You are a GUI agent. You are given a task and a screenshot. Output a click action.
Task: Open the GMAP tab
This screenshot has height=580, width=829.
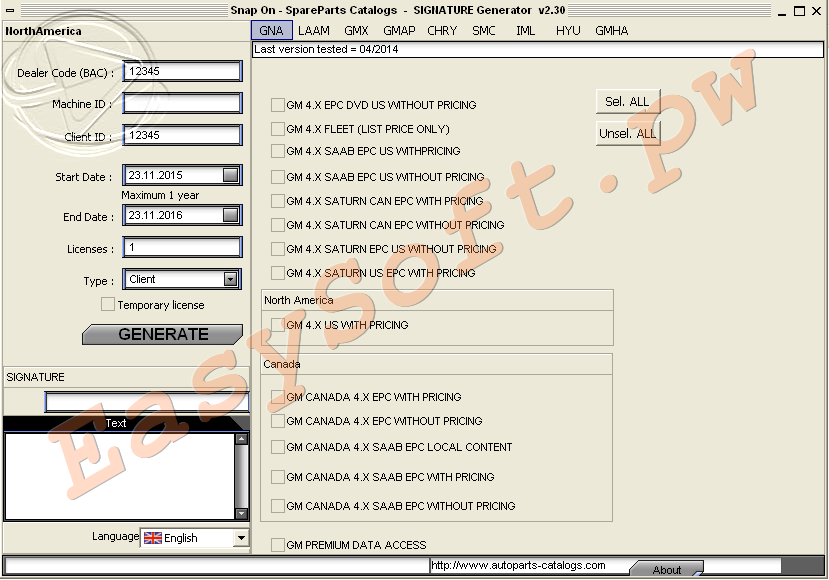point(399,31)
